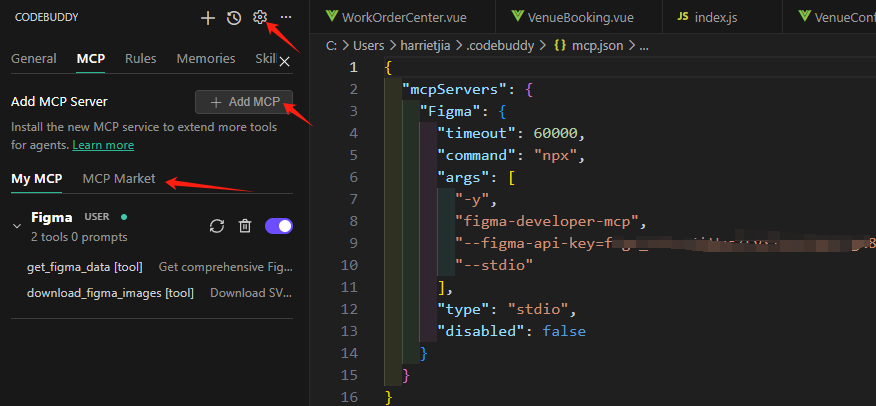876x406 pixels.
Task: Disable the Figma MCP server toggle
Action: pos(279,226)
